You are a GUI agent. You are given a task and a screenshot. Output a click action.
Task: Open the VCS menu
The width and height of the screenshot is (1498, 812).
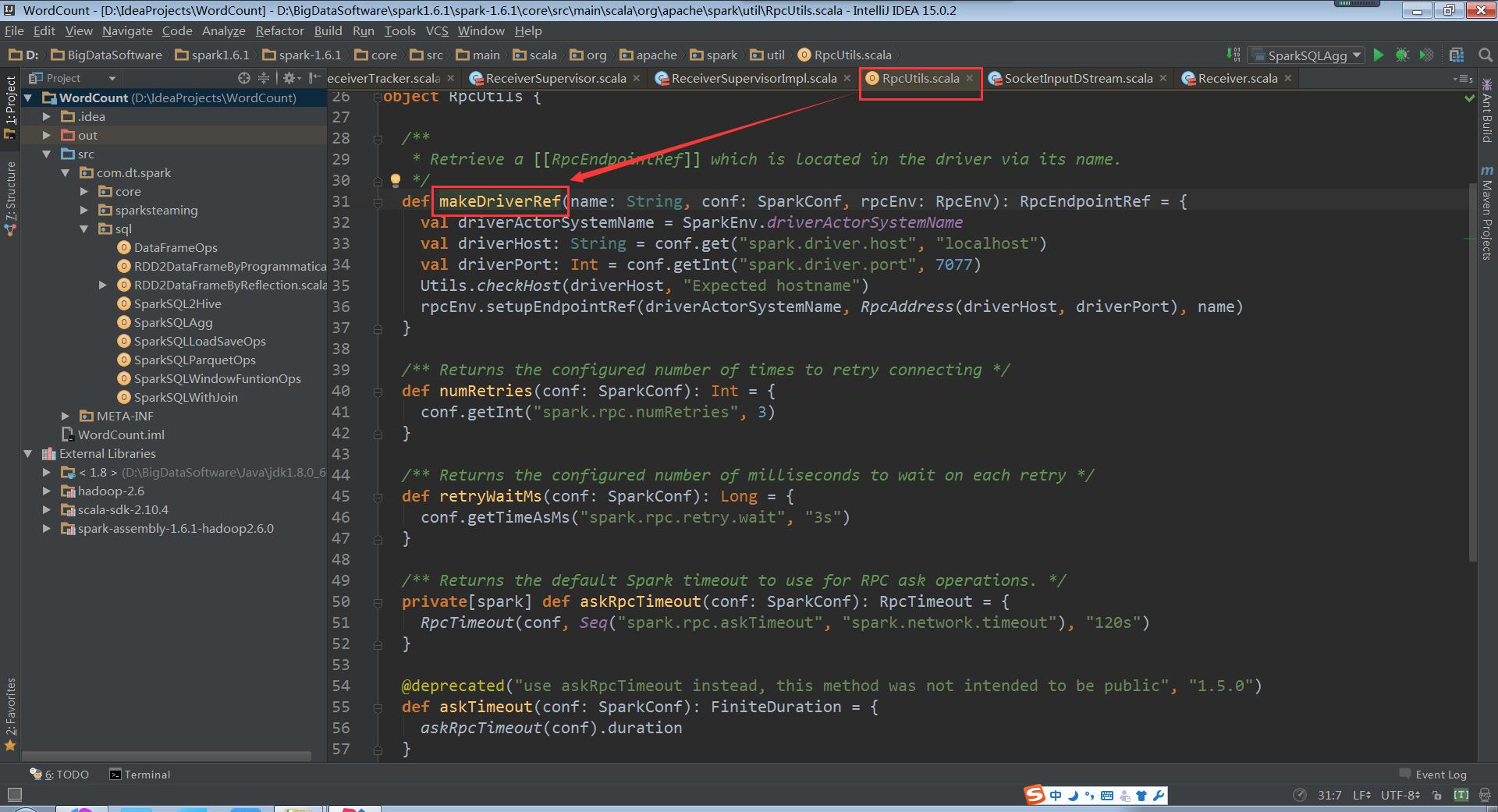[437, 30]
